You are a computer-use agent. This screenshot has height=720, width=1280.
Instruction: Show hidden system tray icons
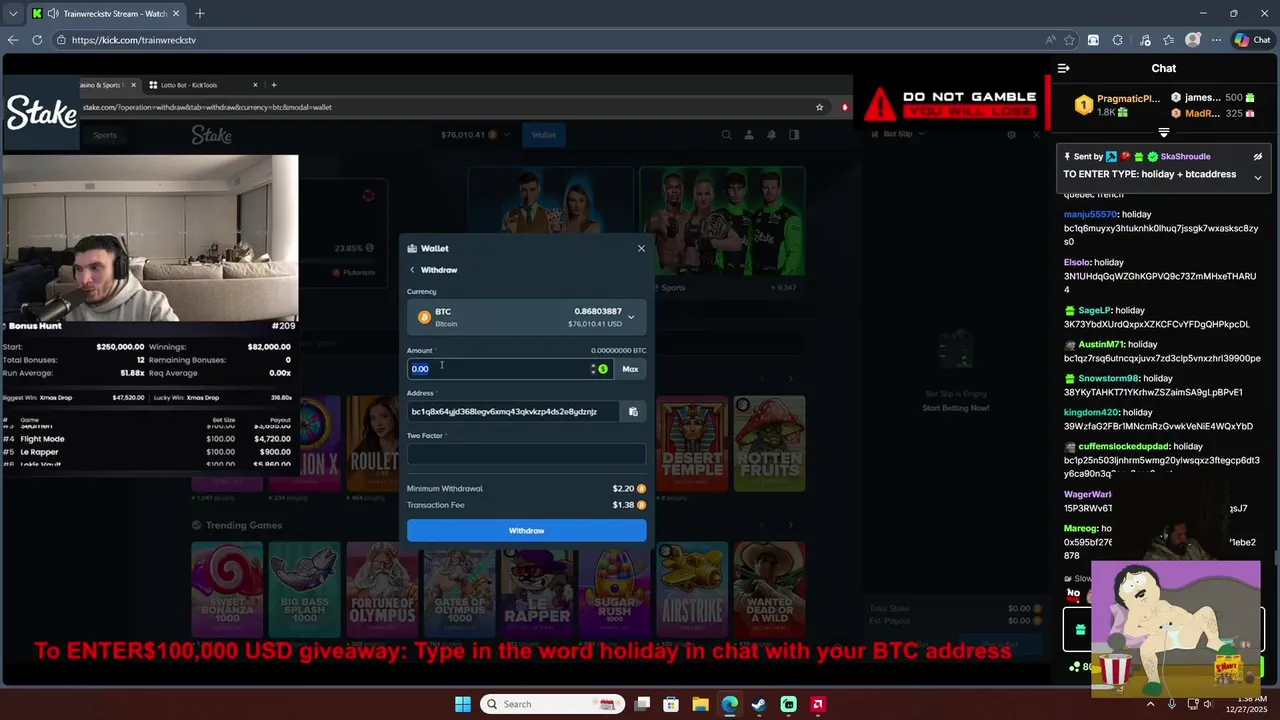click(x=1150, y=704)
